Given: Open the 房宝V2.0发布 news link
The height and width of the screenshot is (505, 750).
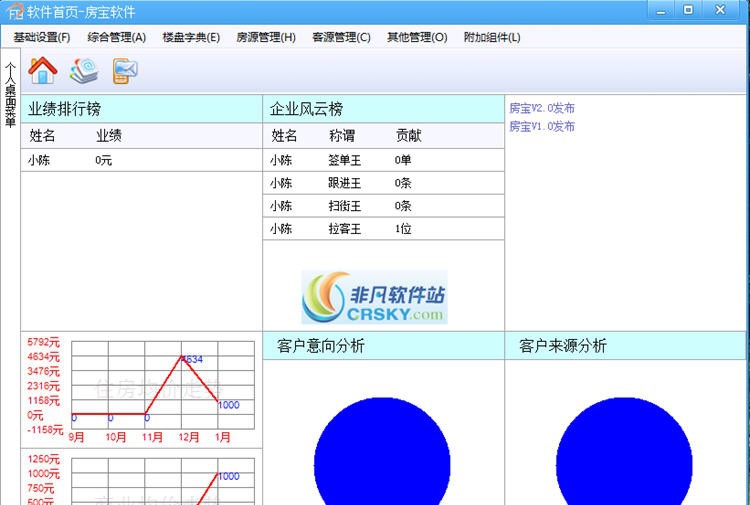Looking at the screenshot, I should (542, 108).
